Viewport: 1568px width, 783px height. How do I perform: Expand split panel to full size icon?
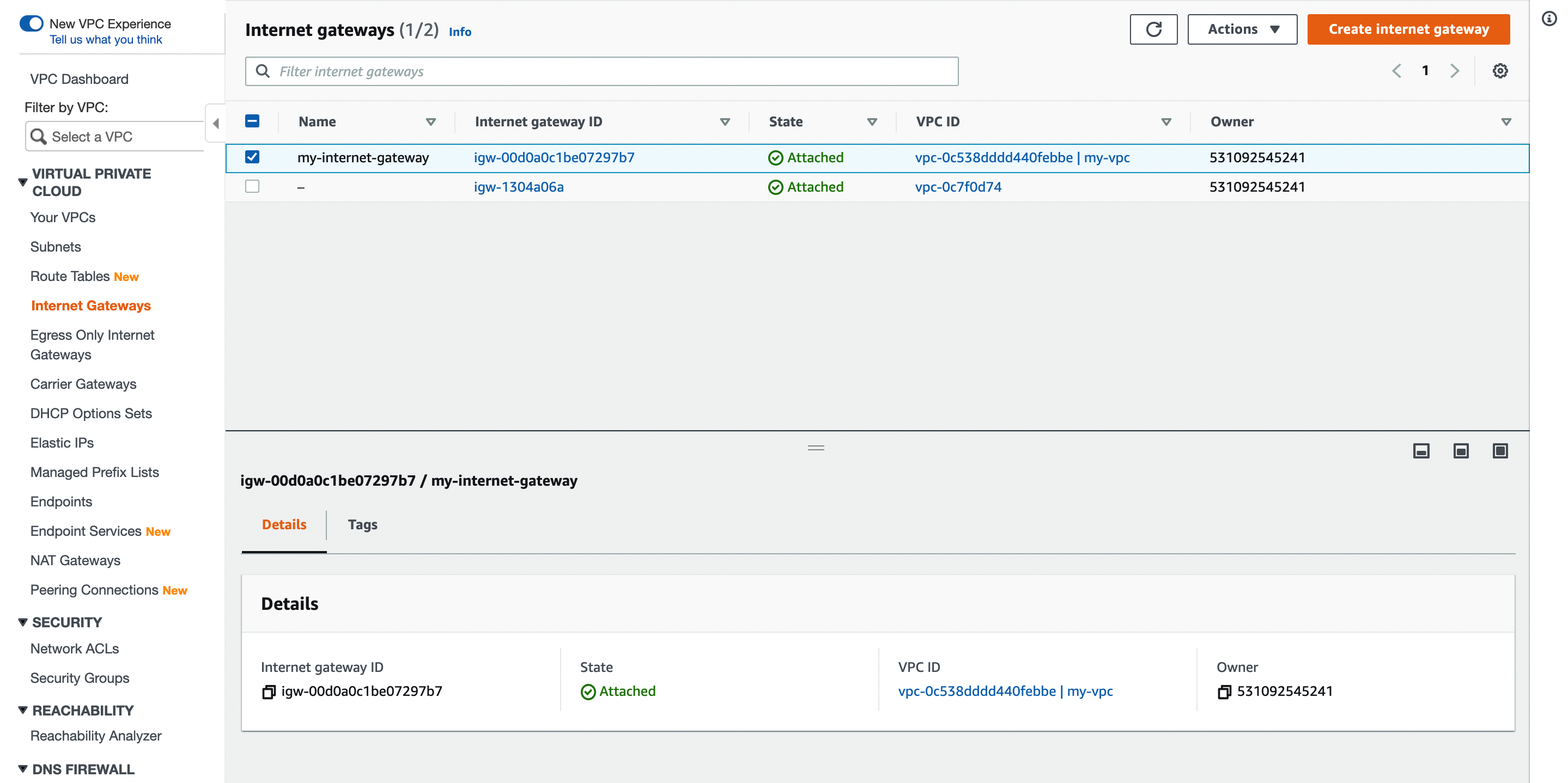(x=1500, y=451)
